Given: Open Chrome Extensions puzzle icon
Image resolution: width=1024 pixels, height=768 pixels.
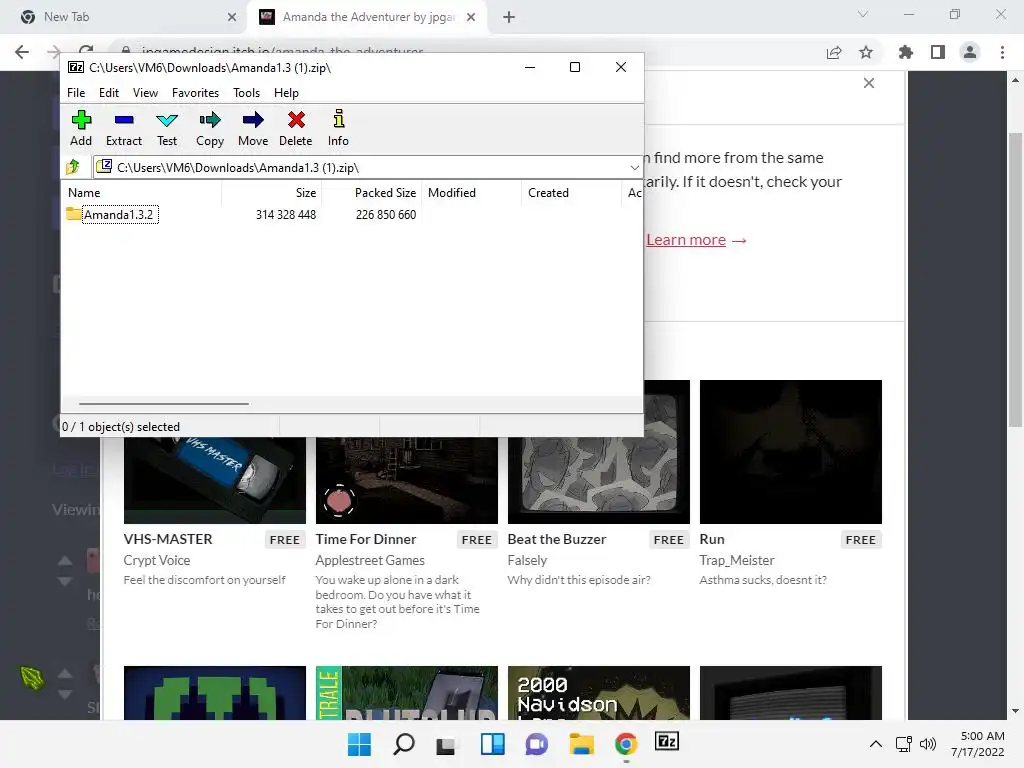Looking at the screenshot, I should point(906,52).
